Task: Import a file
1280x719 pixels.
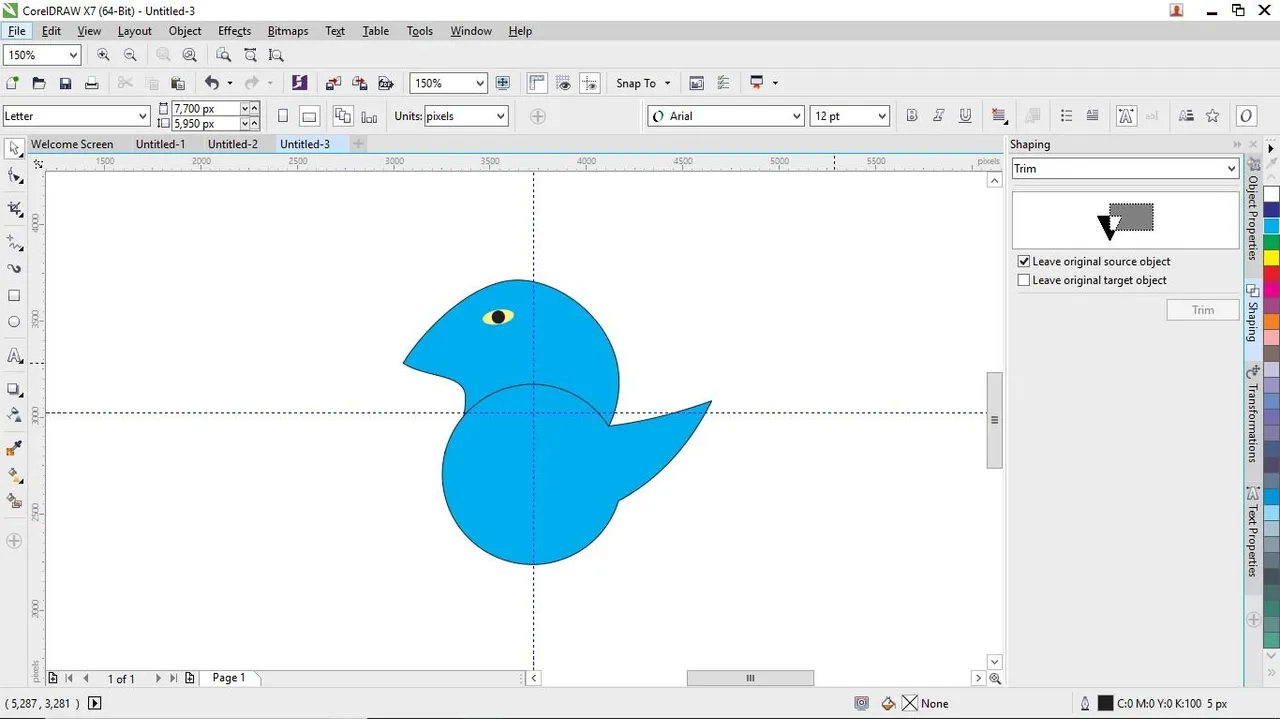Action: pyautogui.click(x=333, y=83)
